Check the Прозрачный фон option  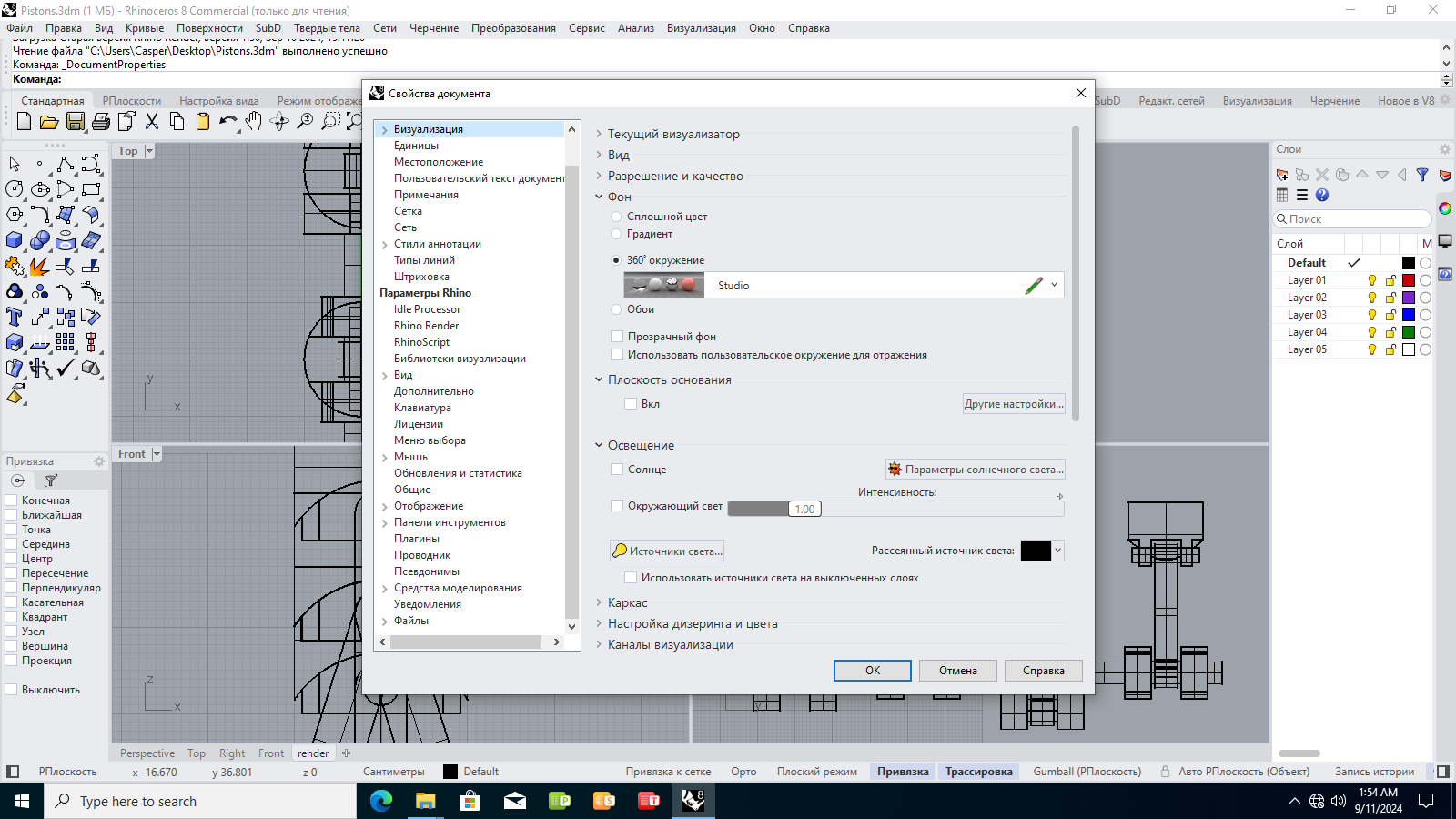(x=617, y=337)
